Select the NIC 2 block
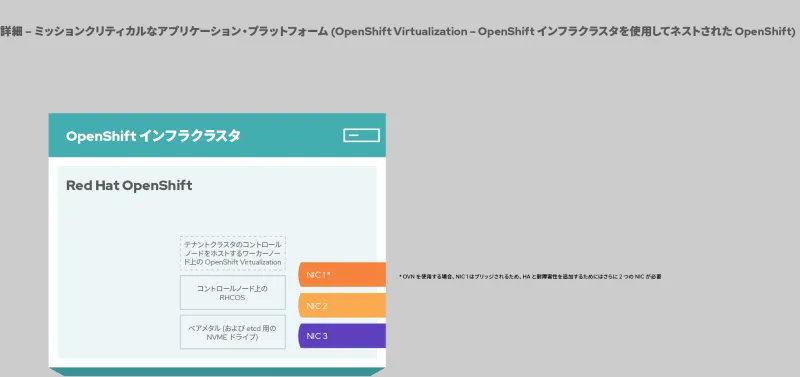Image resolution: width=800 pixels, height=377 pixels. [x=342, y=306]
